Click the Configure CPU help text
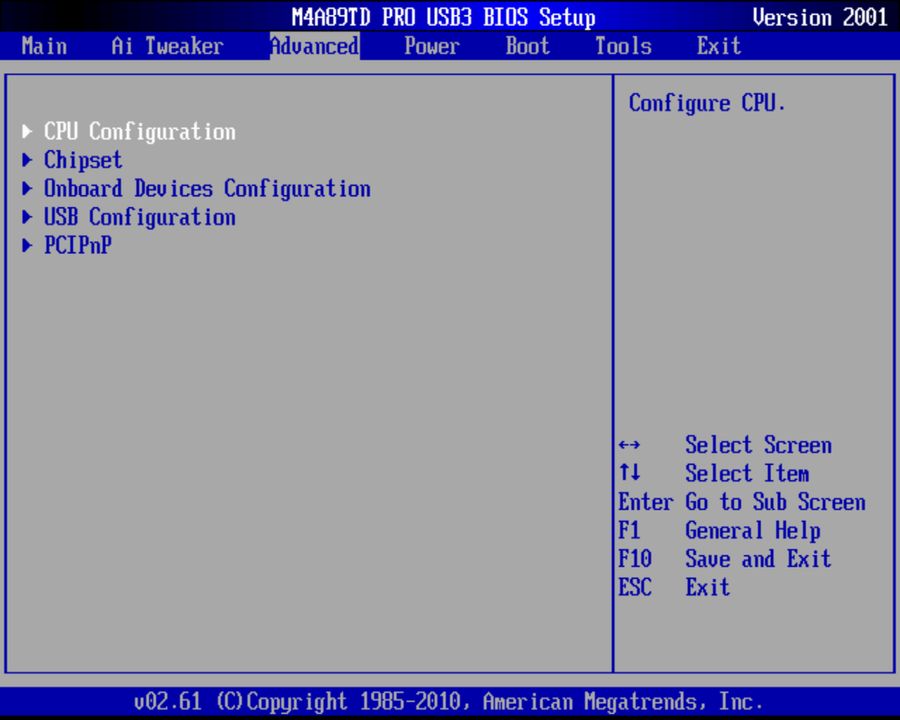The image size is (900, 720). (x=708, y=103)
